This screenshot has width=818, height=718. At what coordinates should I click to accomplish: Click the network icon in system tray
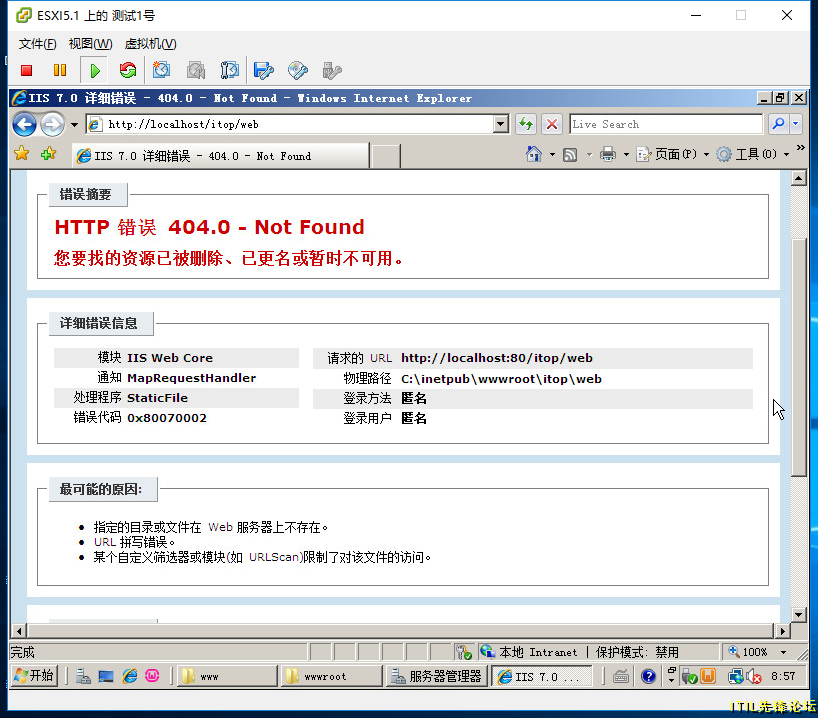736,677
